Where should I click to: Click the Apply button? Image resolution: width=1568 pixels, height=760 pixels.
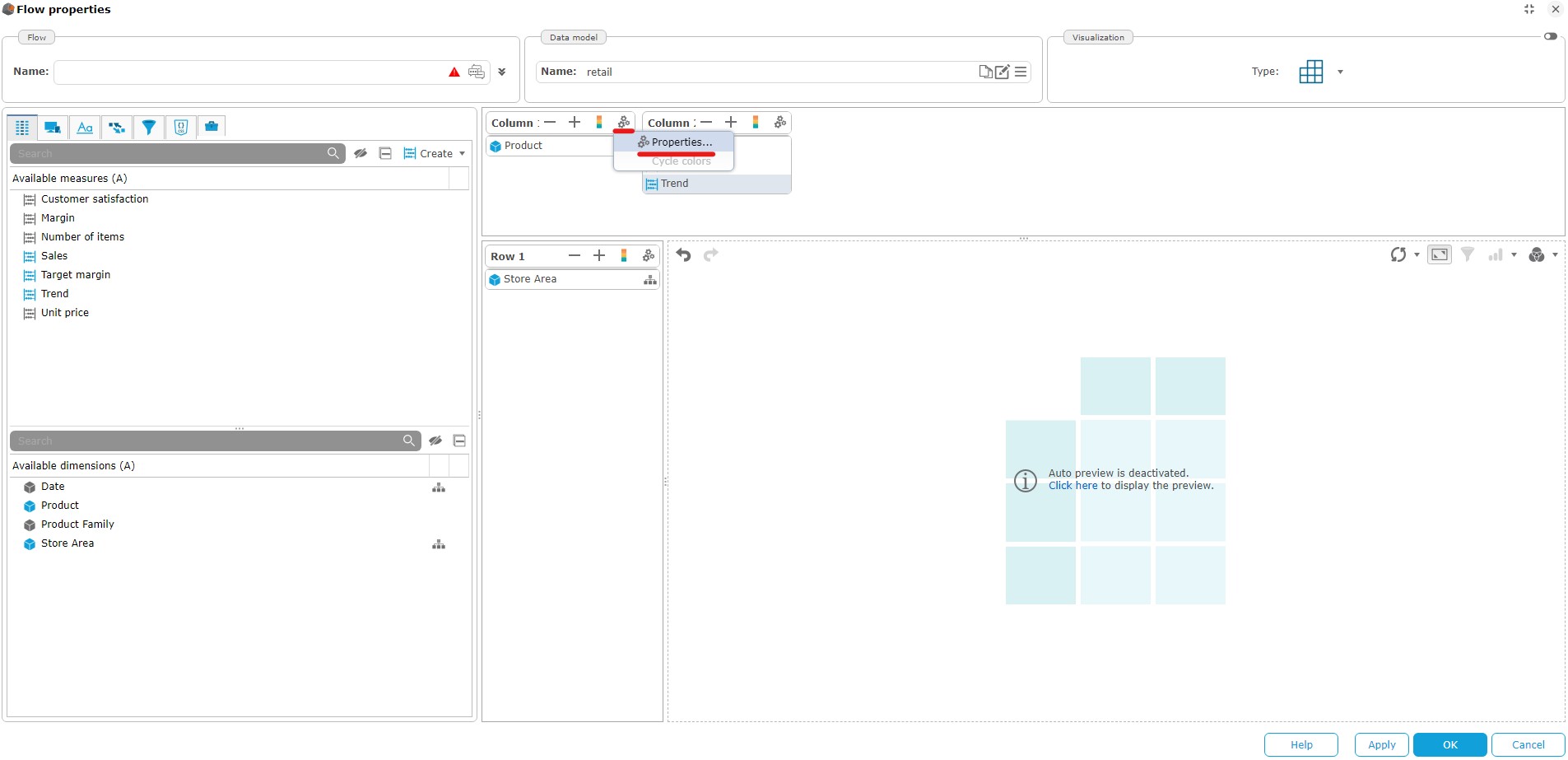(x=1381, y=744)
